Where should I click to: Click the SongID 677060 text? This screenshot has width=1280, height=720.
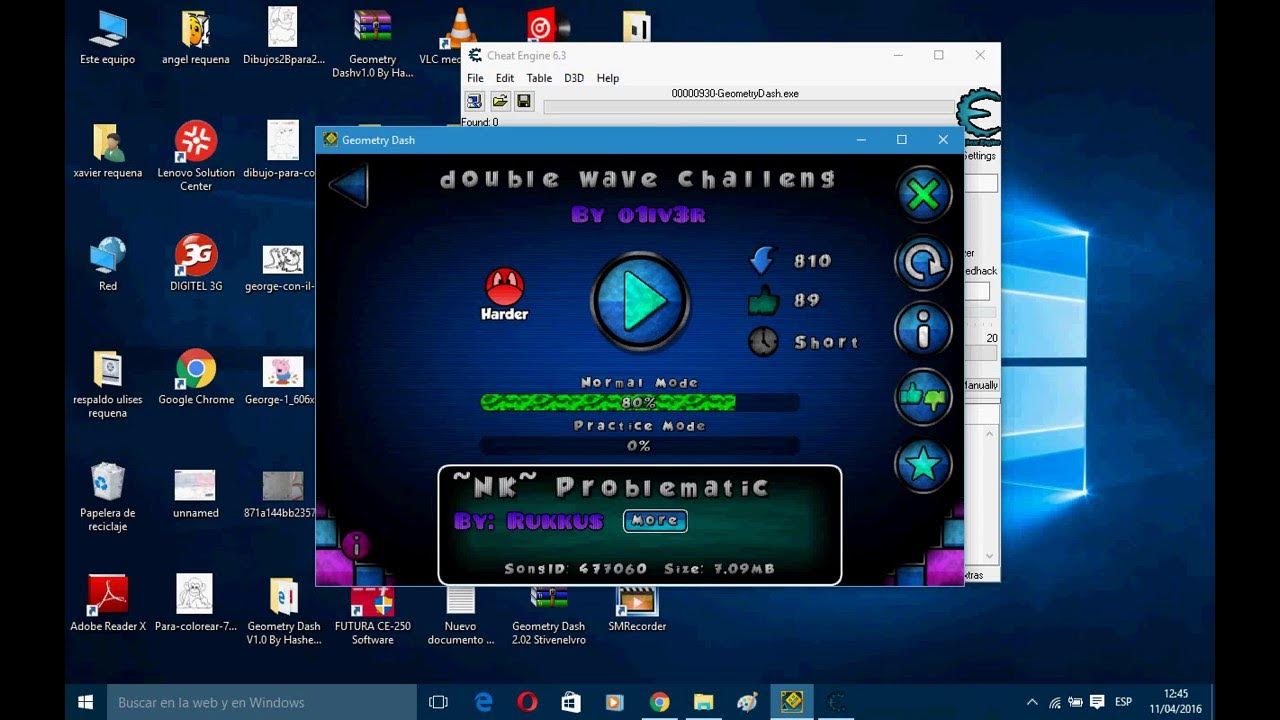(x=575, y=568)
